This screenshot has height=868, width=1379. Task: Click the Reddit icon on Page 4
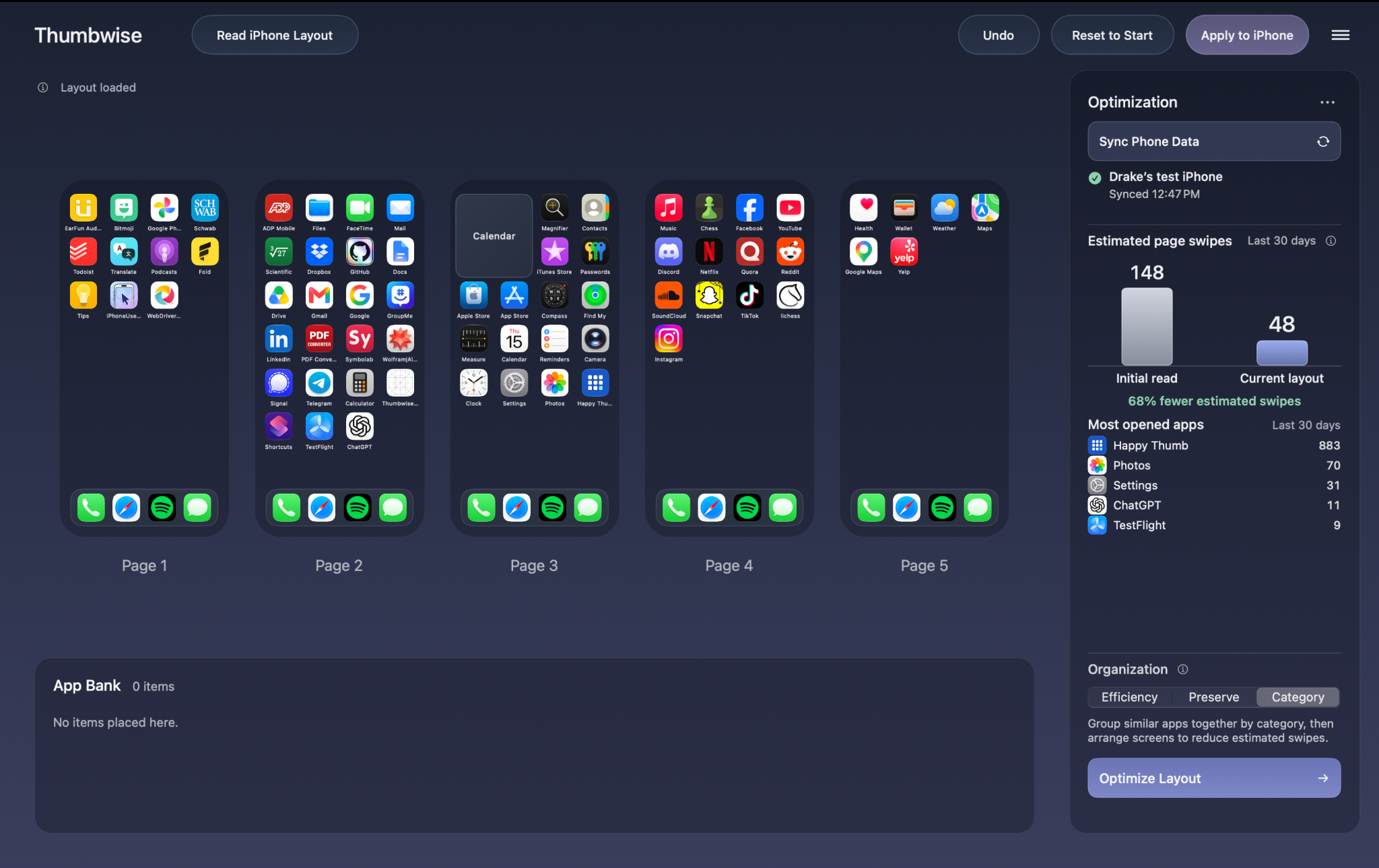(x=791, y=252)
